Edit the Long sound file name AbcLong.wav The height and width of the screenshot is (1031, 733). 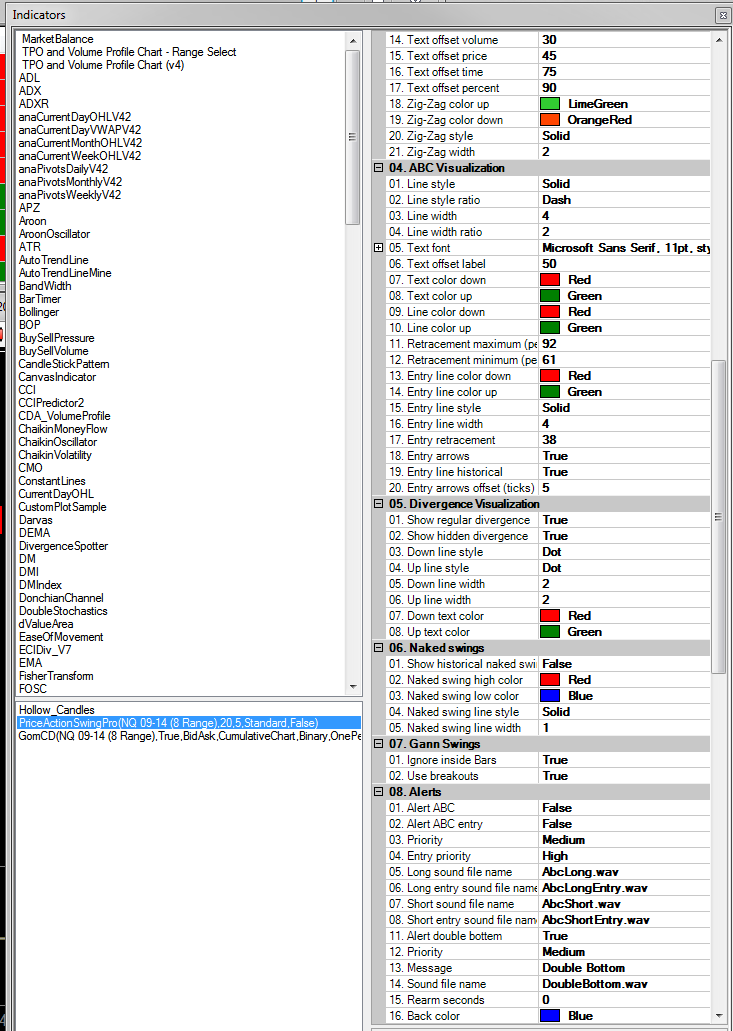tap(624, 872)
